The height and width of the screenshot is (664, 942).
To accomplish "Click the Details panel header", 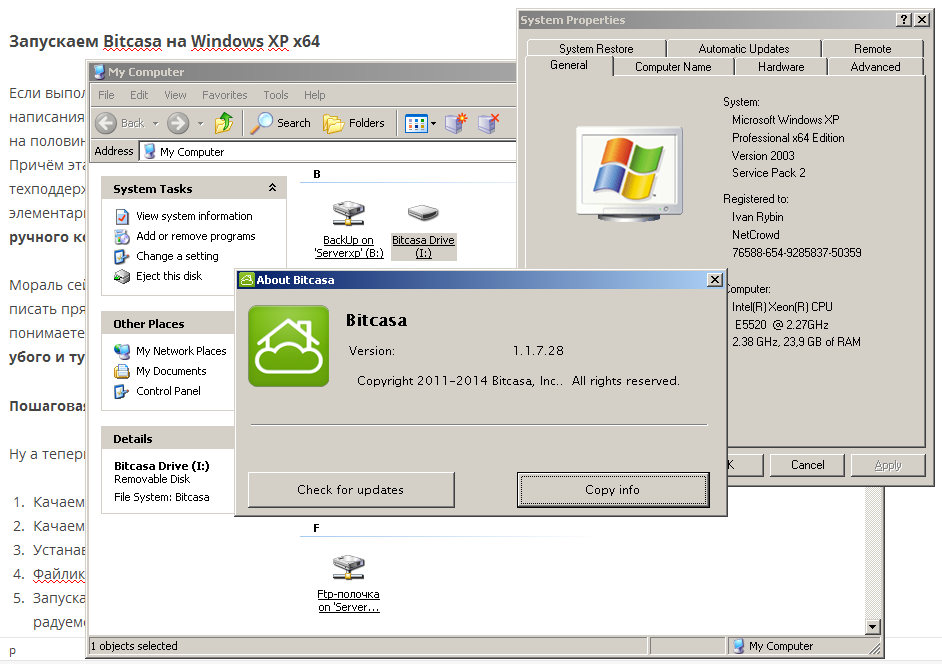I will [x=168, y=439].
